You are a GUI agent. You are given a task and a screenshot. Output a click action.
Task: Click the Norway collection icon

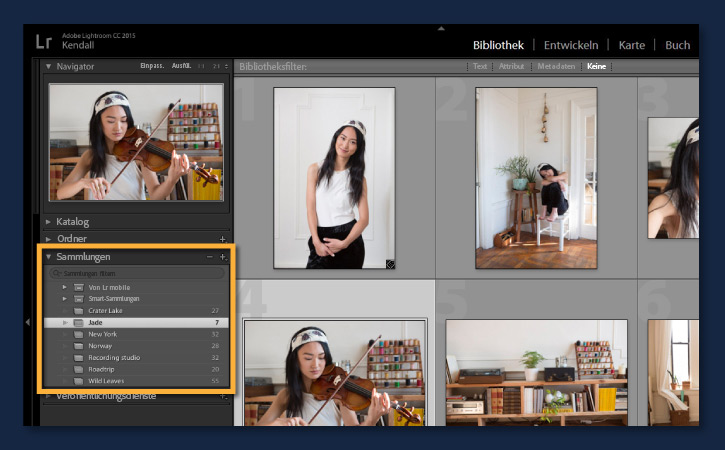click(x=79, y=346)
